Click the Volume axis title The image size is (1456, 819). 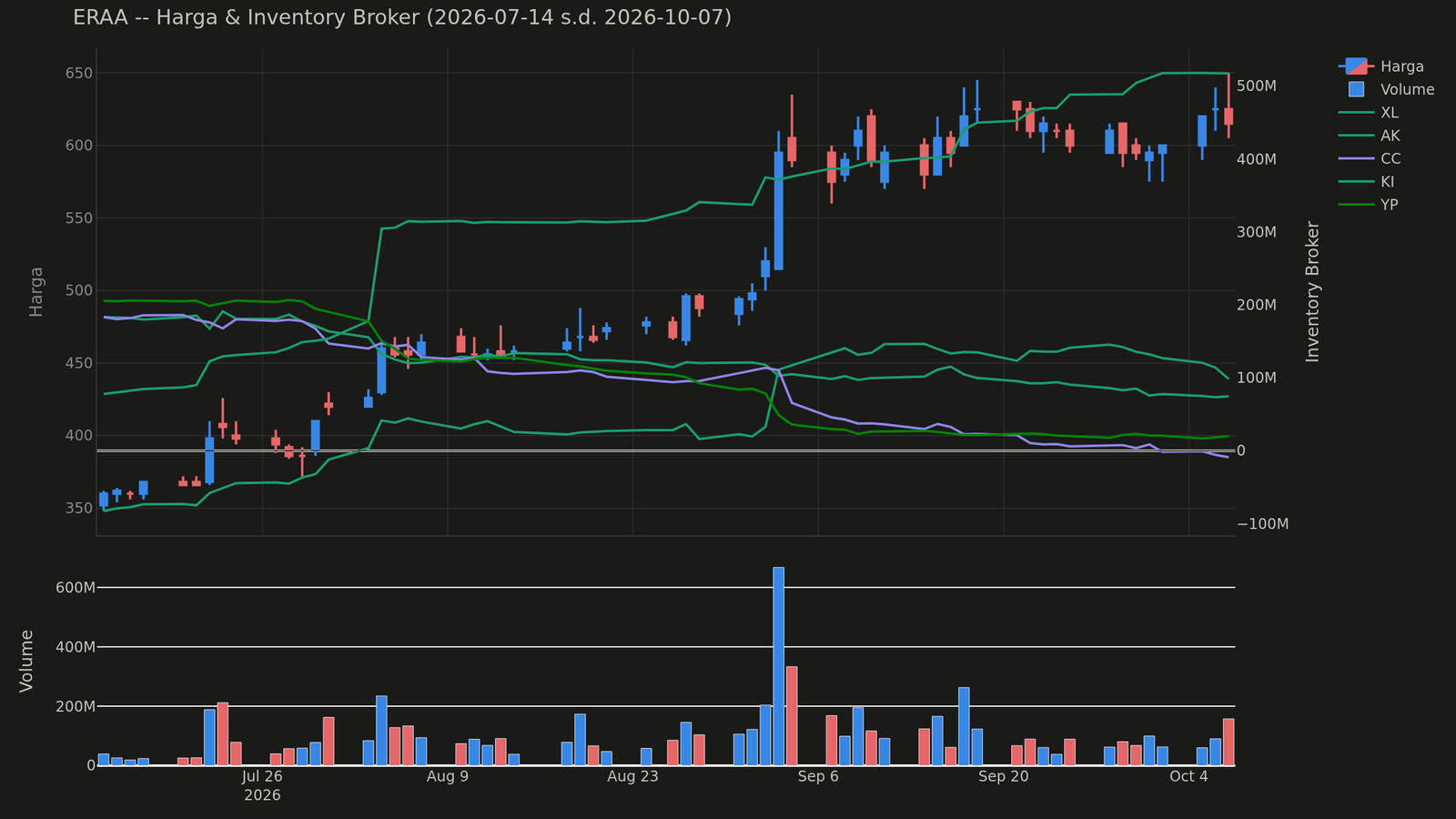pyautogui.click(x=26, y=661)
